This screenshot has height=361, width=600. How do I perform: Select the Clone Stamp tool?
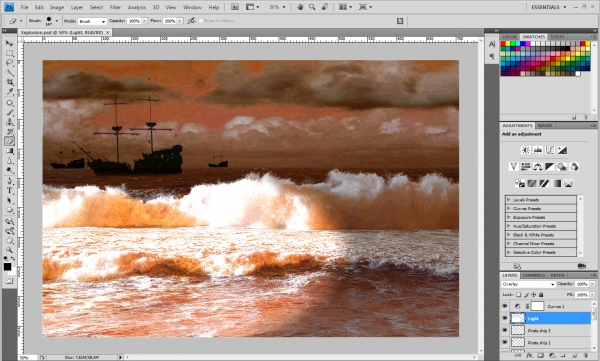click(x=9, y=122)
